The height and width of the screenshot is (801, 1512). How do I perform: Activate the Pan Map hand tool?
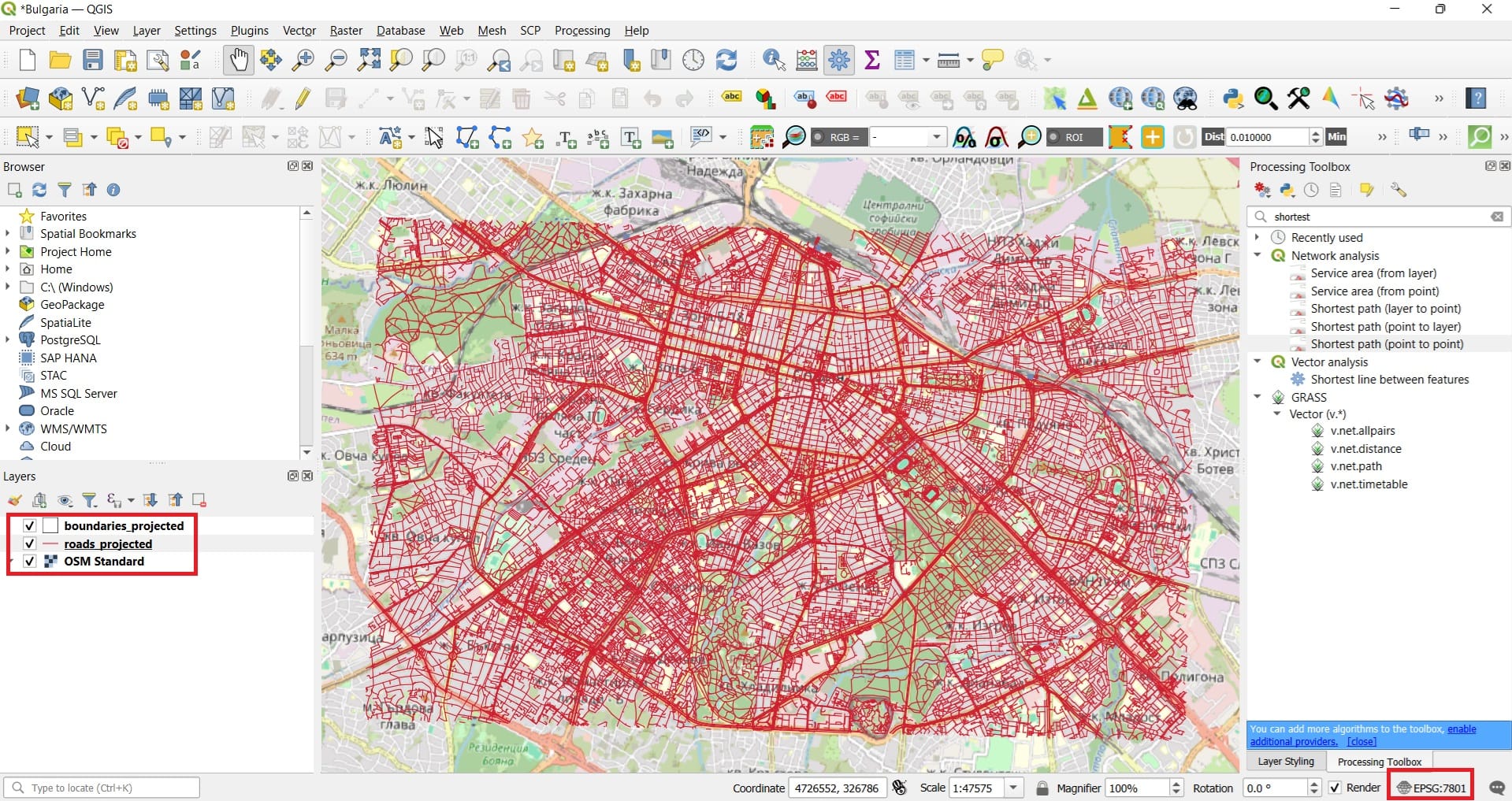coord(238,60)
